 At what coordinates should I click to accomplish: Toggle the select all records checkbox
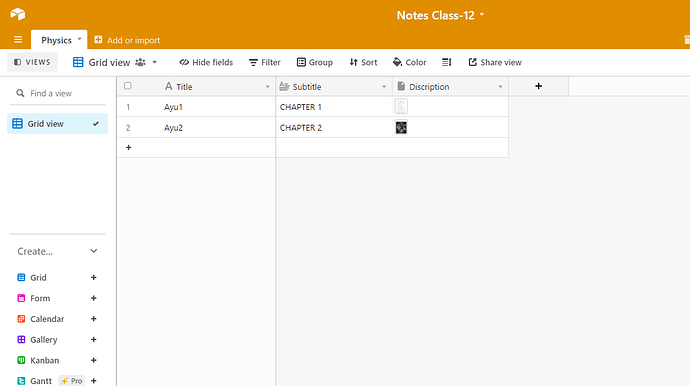[128, 86]
